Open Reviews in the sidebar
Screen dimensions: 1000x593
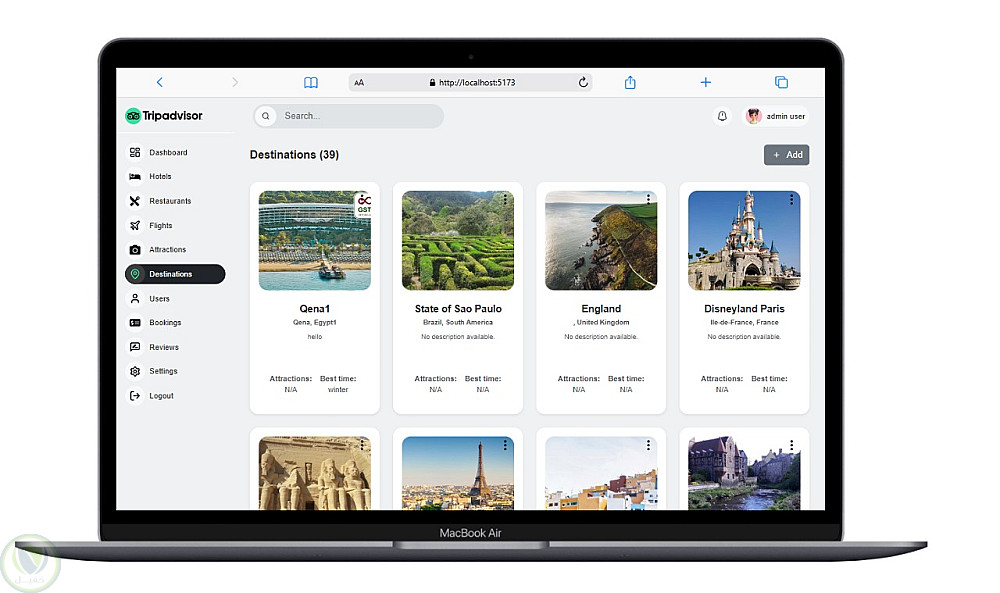coord(175,347)
